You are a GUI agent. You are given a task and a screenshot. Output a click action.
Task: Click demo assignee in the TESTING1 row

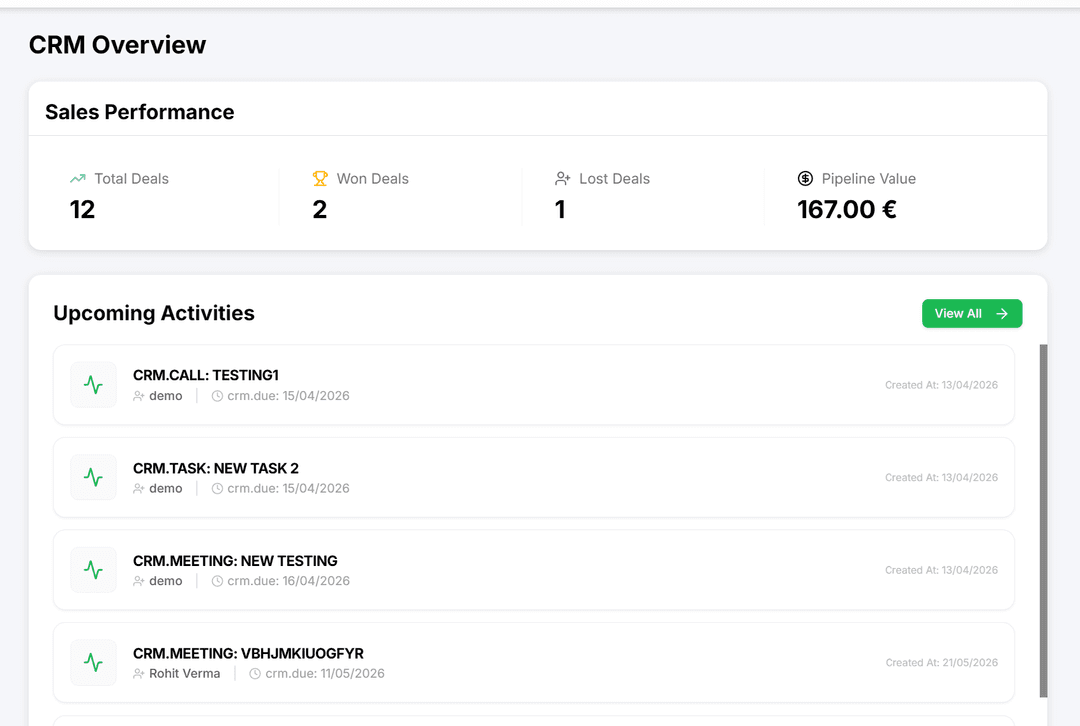click(x=166, y=396)
